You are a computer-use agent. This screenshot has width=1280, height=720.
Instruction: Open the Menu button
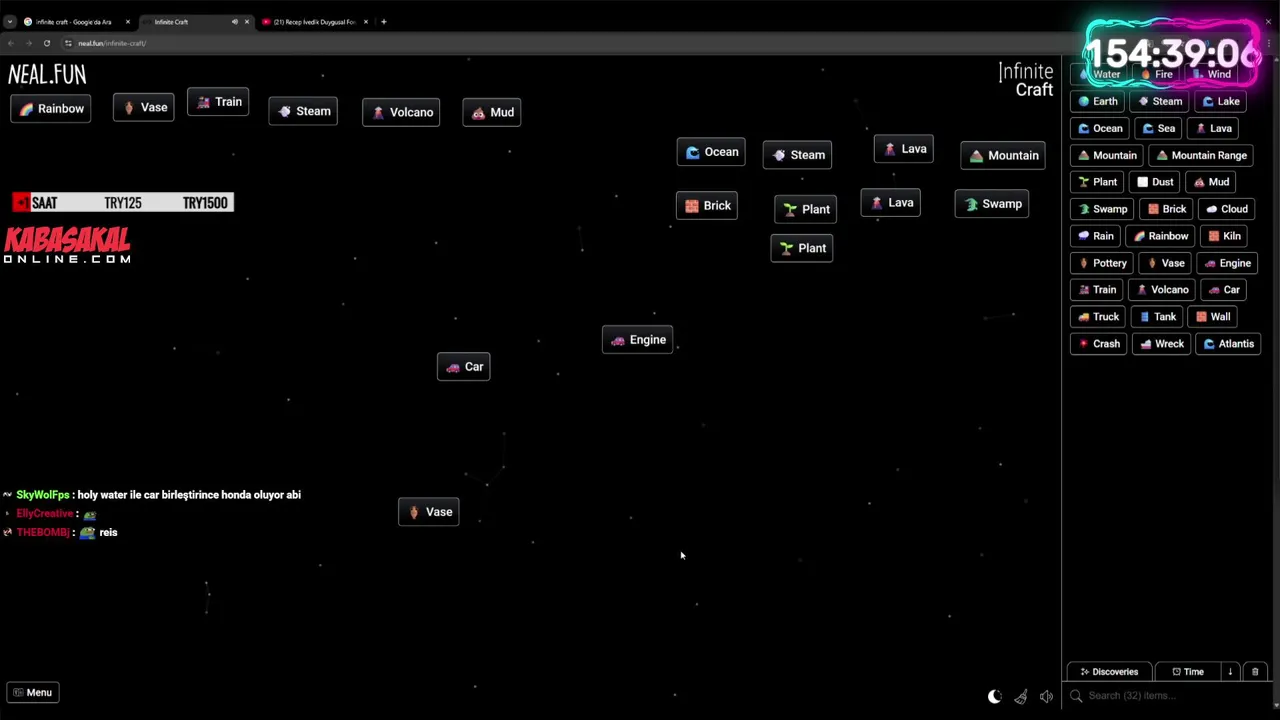point(33,692)
